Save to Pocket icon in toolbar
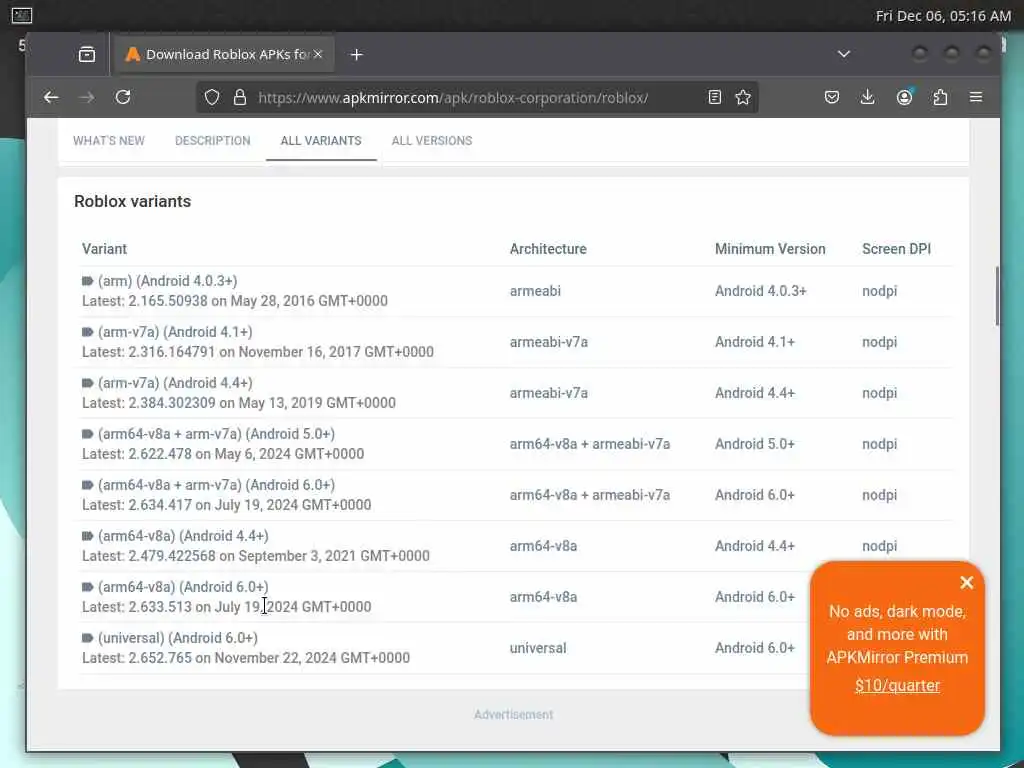The image size is (1024, 768). [x=831, y=97]
